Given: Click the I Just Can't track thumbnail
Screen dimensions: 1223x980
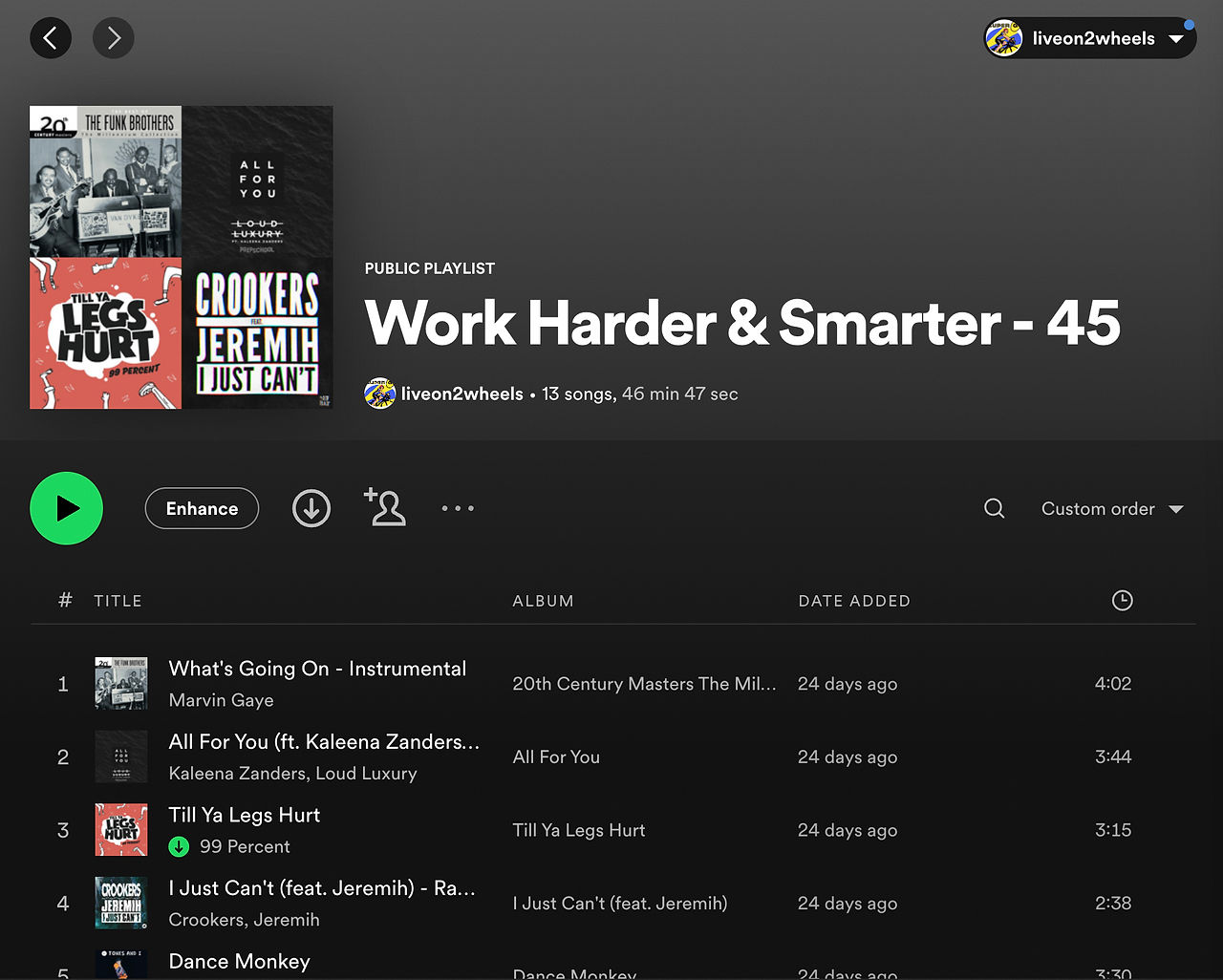Looking at the screenshot, I should [121, 903].
